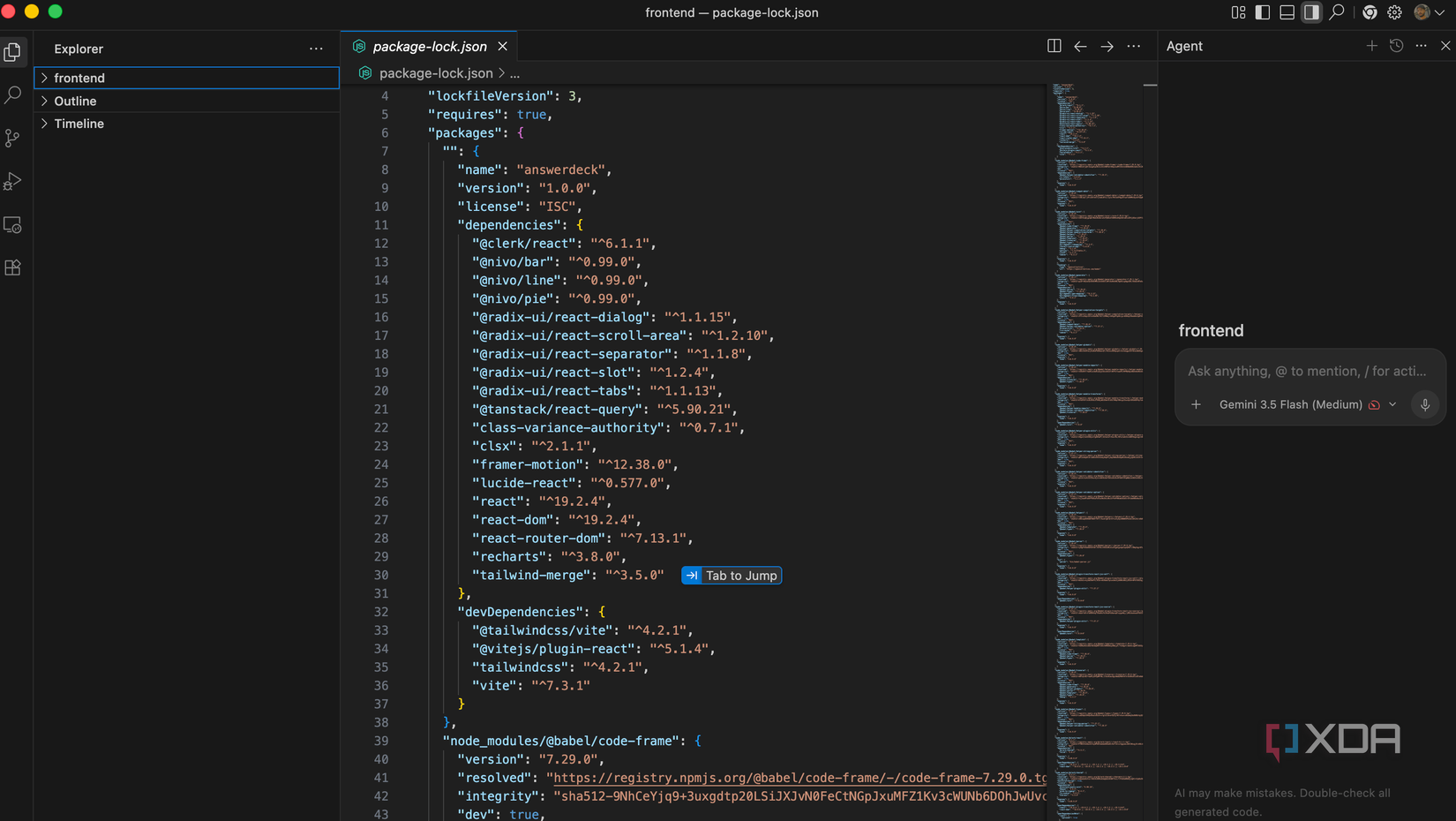Expand the Timeline section
The image size is (1456, 821).
pyautogui.click(x=187, y=124)
